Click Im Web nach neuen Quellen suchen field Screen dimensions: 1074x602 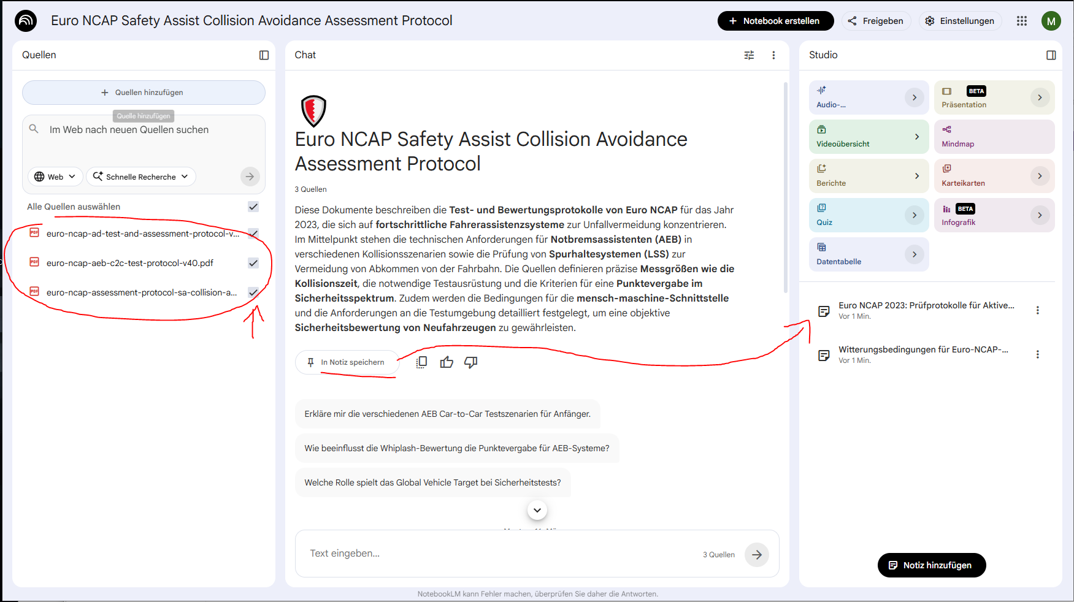pos(144,129)
